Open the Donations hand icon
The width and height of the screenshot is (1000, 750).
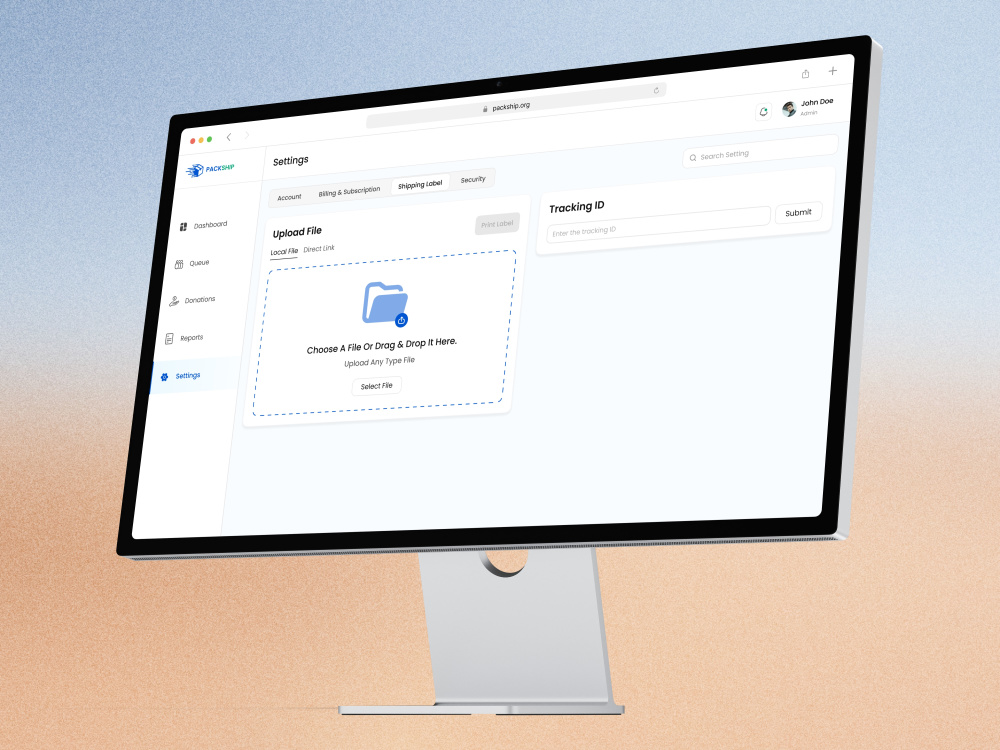point(173,301)
